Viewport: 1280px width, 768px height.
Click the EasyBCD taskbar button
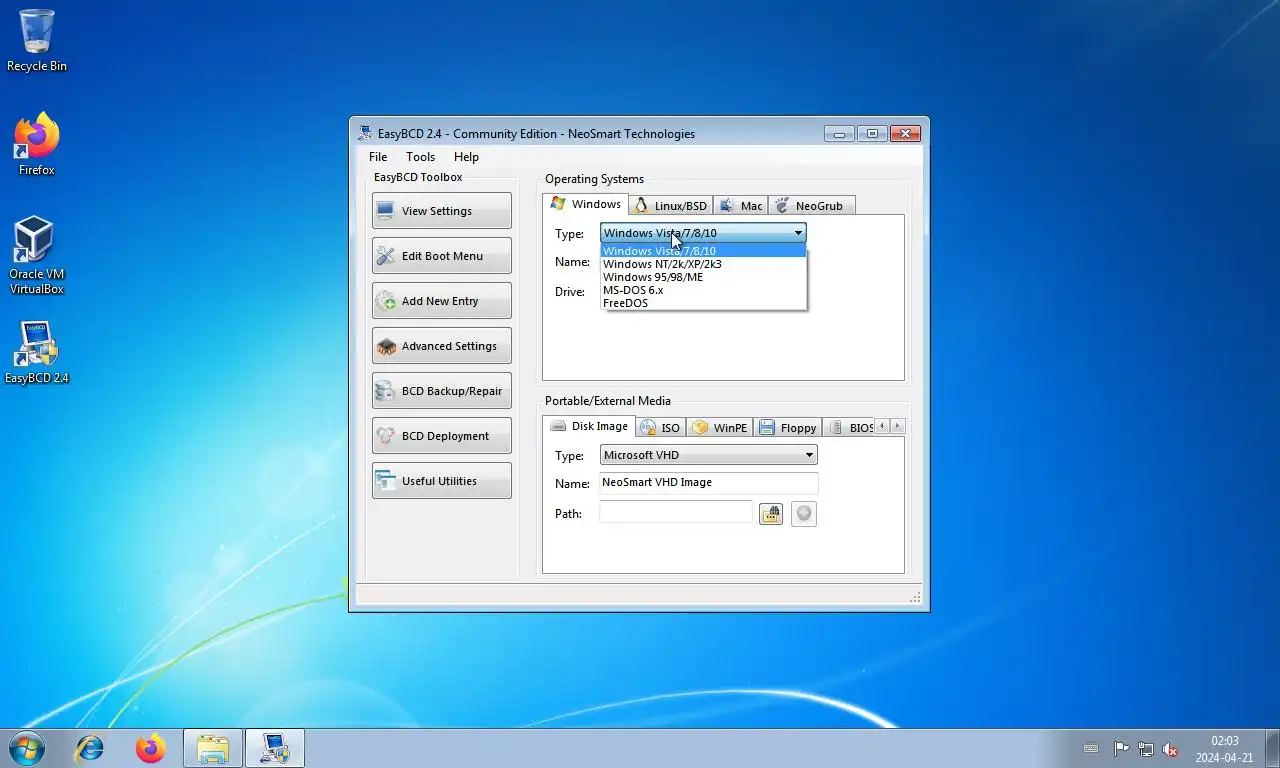(275, 748)
